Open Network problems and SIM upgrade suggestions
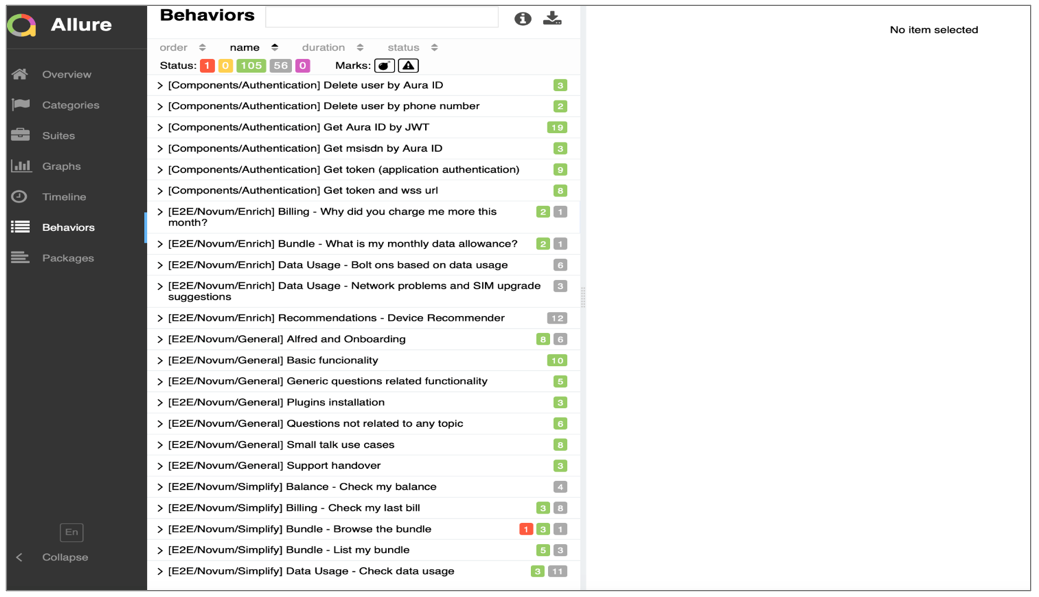Image resolution: width=1039 pixels, height=597 pixels. click(363, 292)
